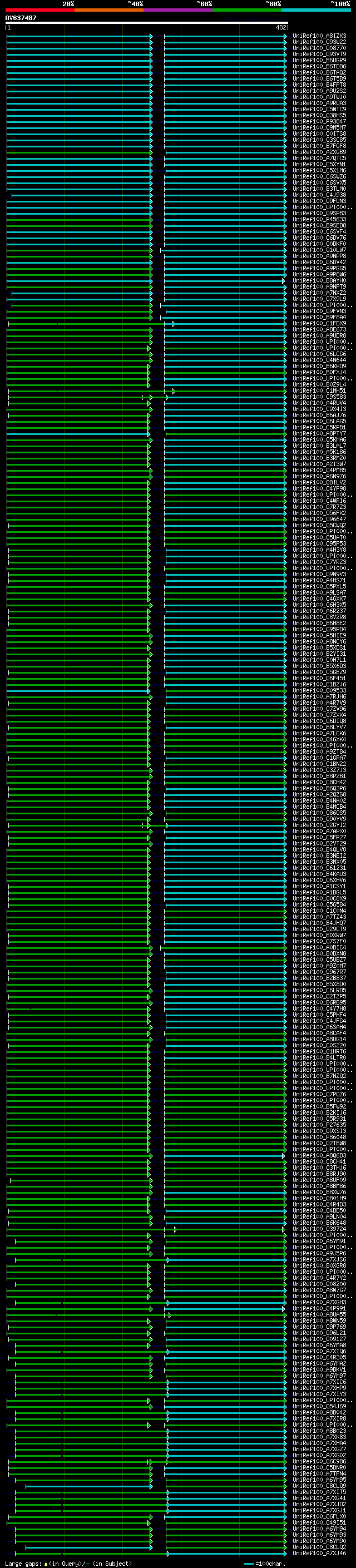
Task: Select the UniRef100_A4R7V9 label
Action: click(319, 703)
